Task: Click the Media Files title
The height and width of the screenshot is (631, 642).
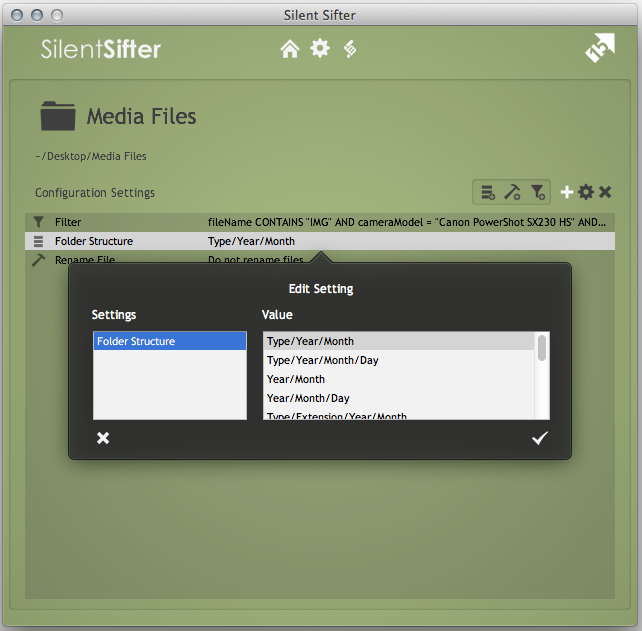Action: (141, 116)
